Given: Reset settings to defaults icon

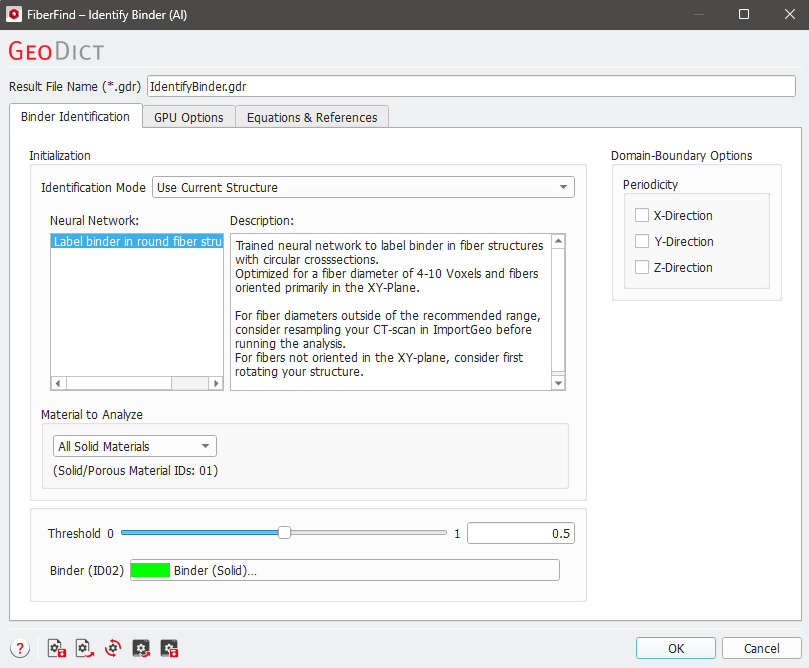Looking at the screenshot, I should [113, 648].
